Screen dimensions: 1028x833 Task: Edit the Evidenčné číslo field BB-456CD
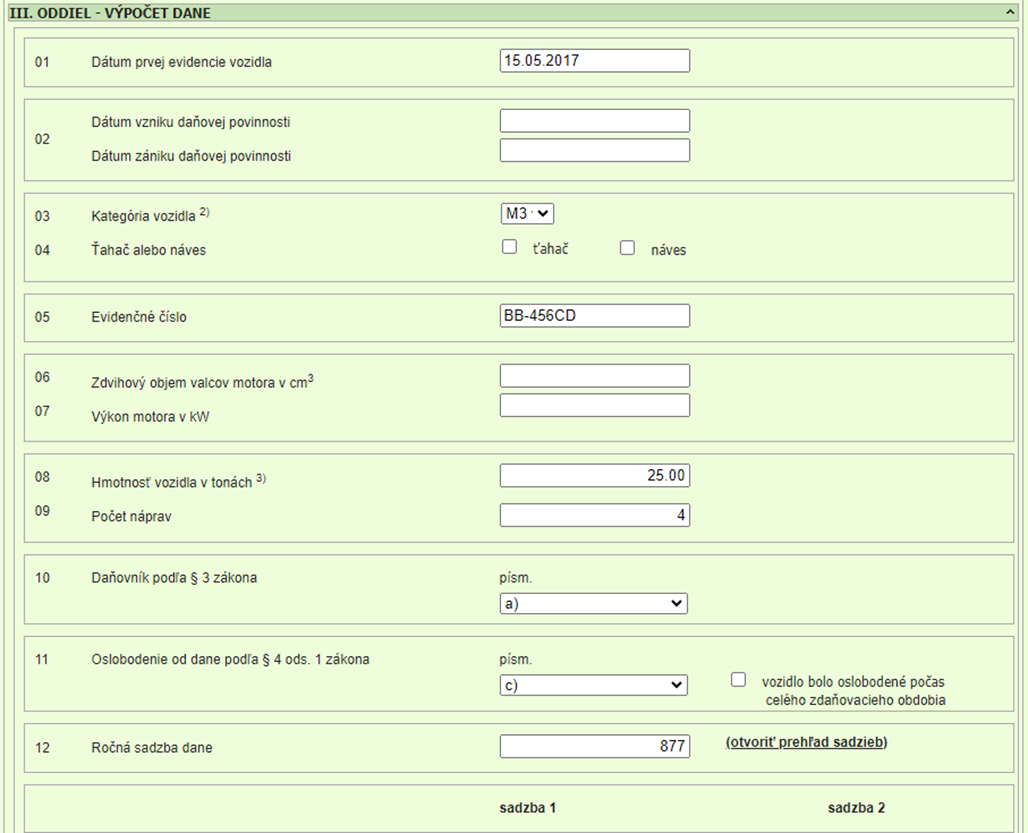coord(595,315)
